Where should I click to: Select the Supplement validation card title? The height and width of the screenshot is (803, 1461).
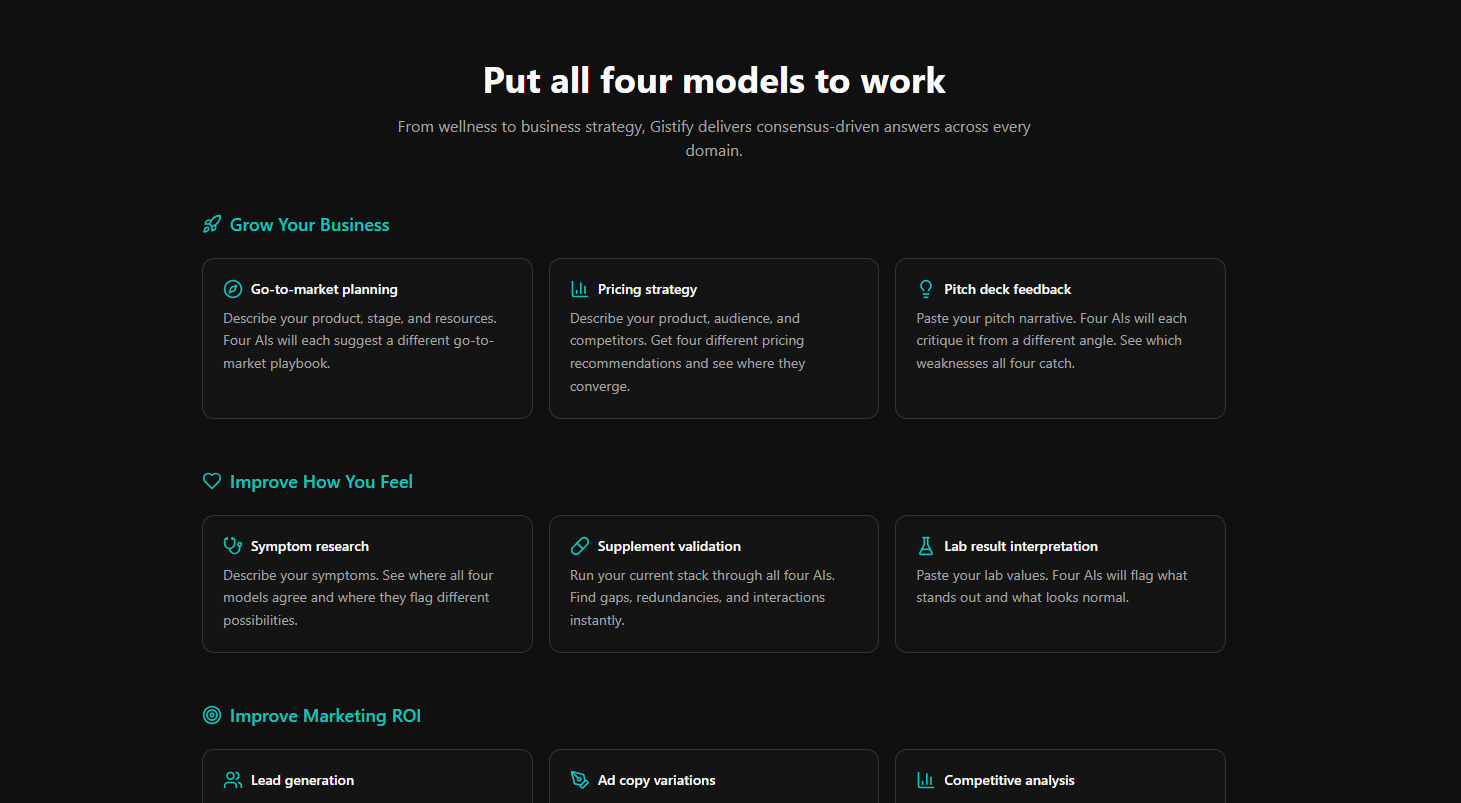pos(669,546)
